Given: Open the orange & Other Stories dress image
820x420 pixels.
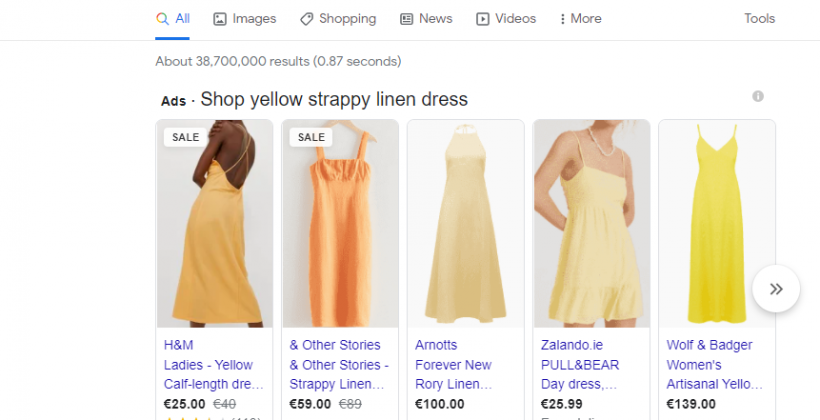Looking at the screenshot, I should coord(340,224).
